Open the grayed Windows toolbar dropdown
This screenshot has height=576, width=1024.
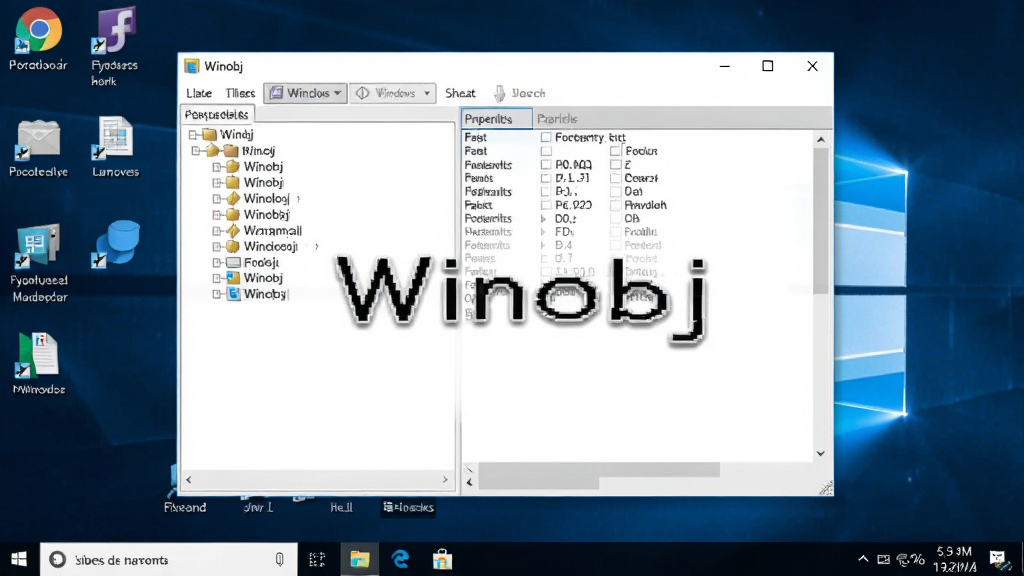(x=392, y=93)
